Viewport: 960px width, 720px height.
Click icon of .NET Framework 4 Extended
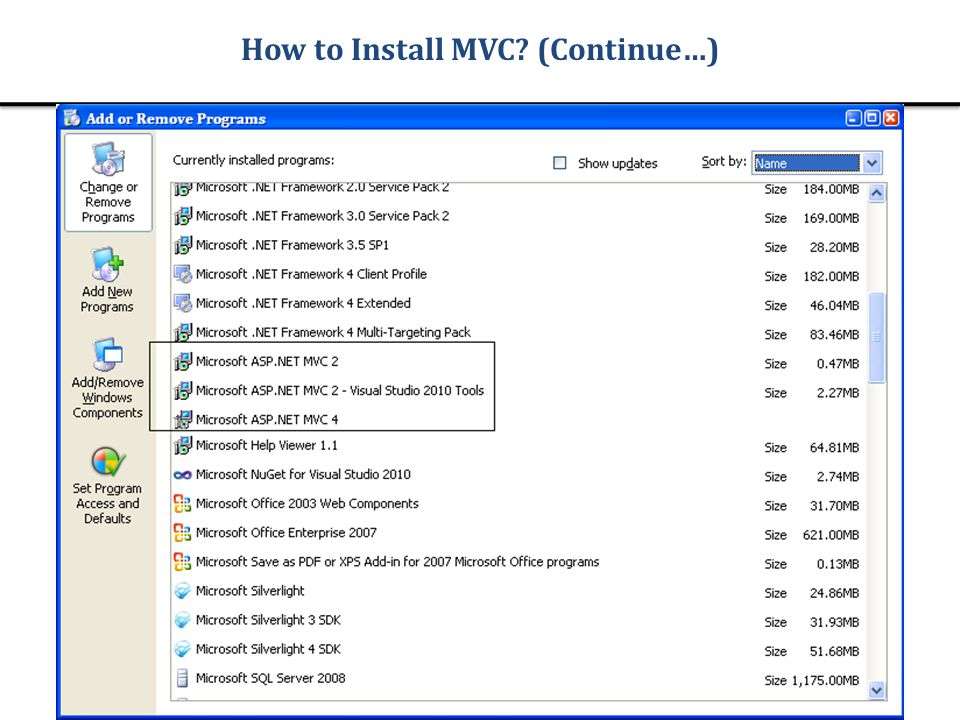[182, 303]
